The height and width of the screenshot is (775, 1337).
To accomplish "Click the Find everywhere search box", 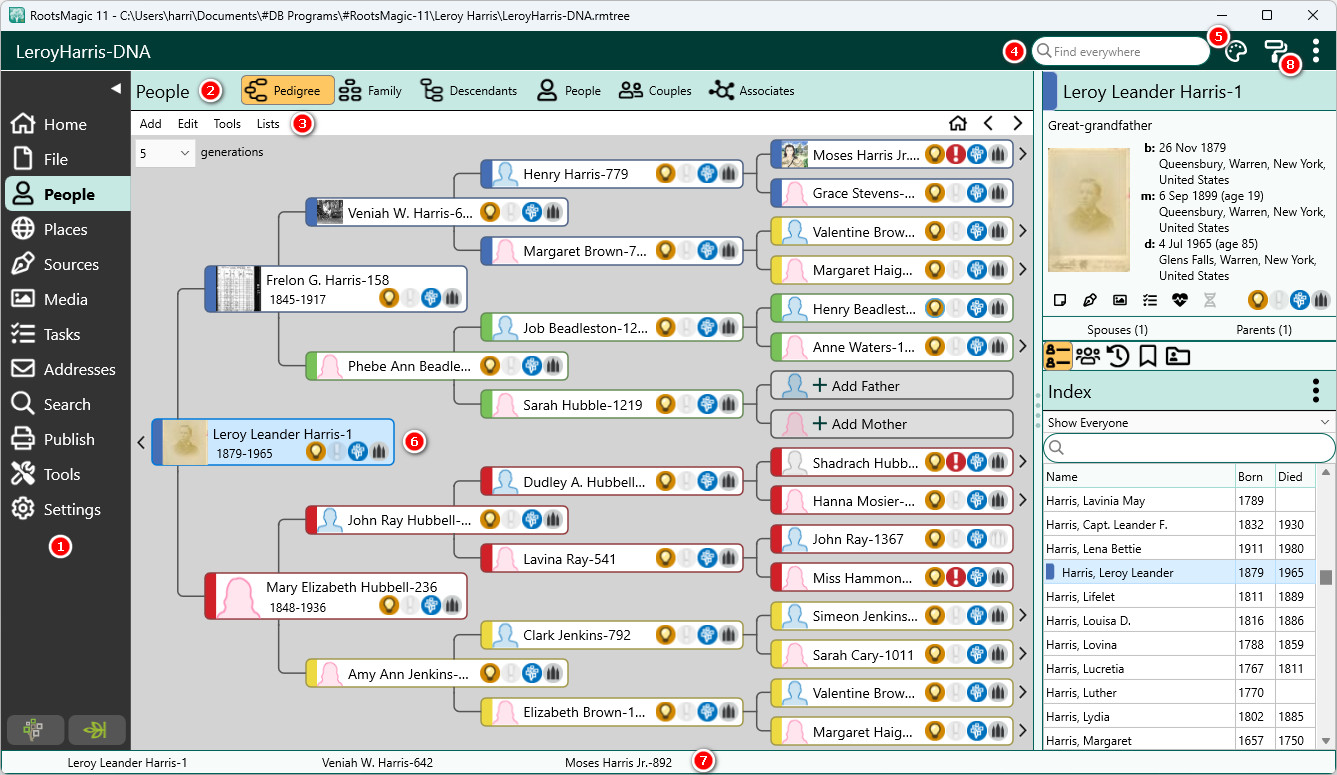I will [1120, 52].
